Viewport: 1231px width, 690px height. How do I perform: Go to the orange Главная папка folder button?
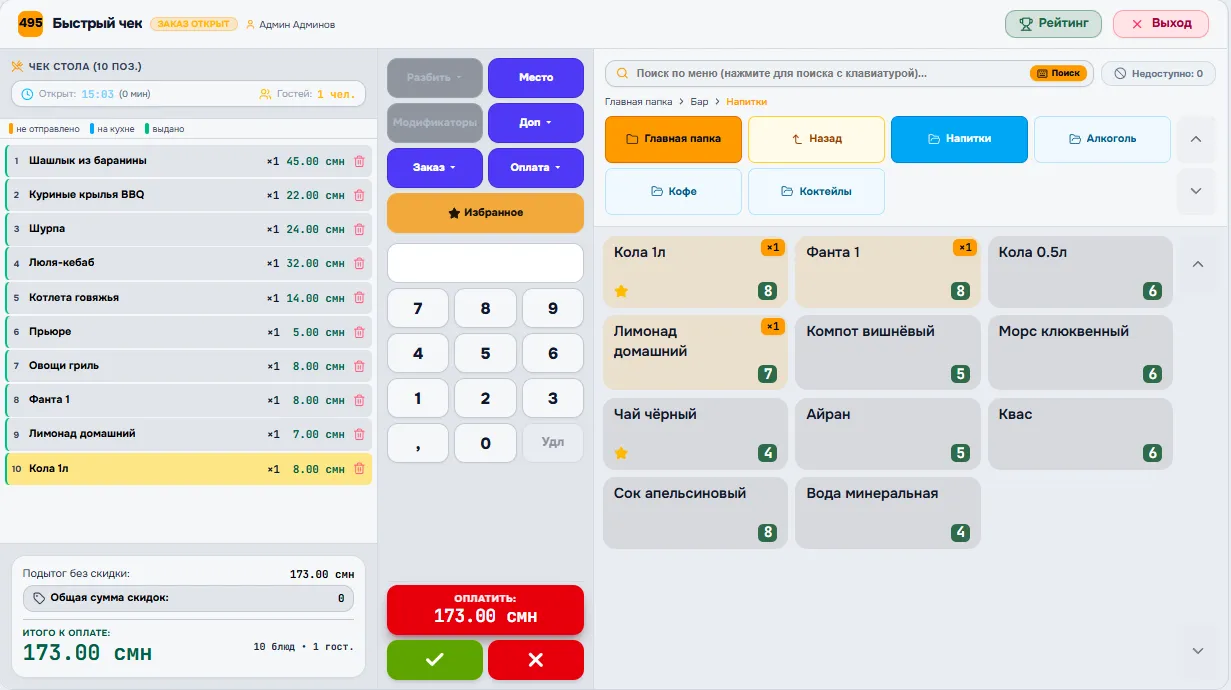(x=673, y=139)
